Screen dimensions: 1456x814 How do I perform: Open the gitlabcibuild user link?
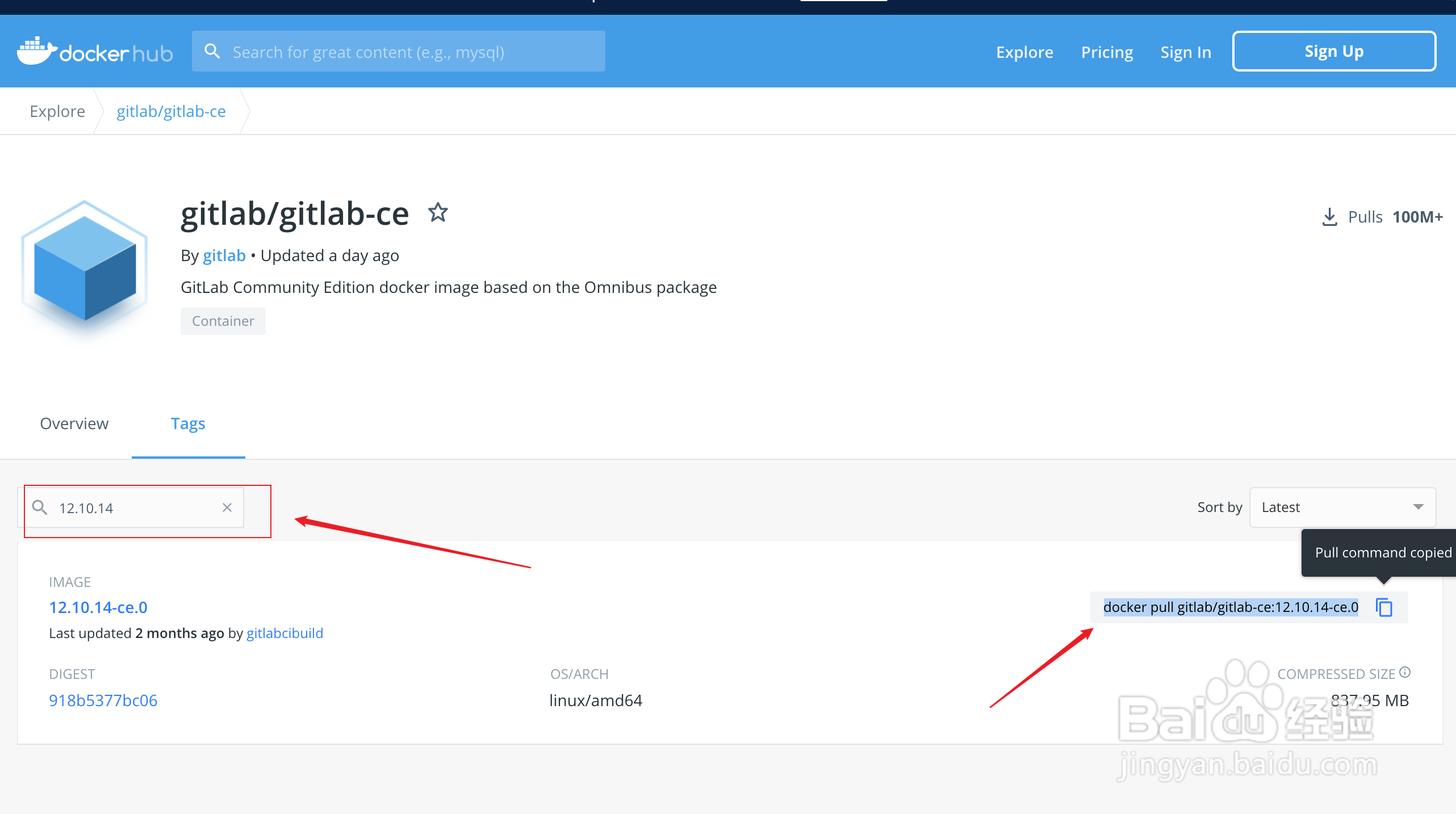284,633
